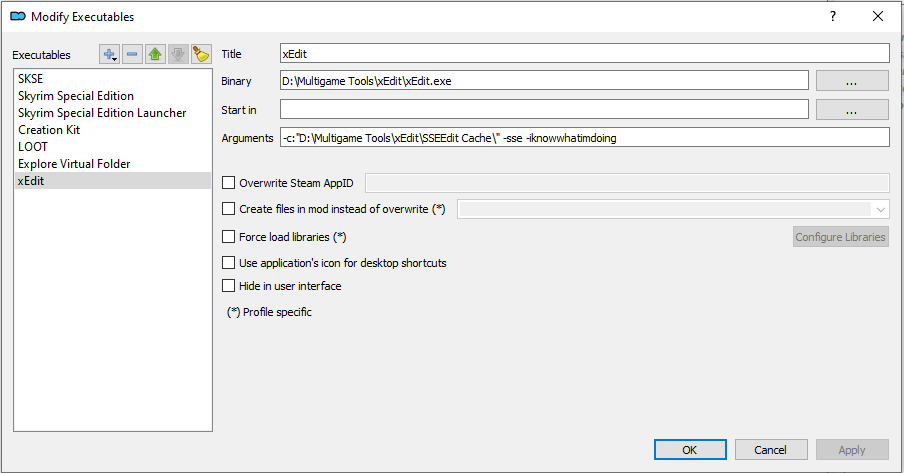This screenshot has height=473, width=904.
Task: Browse for Binary path using ellipsis button
Action: 852,81
